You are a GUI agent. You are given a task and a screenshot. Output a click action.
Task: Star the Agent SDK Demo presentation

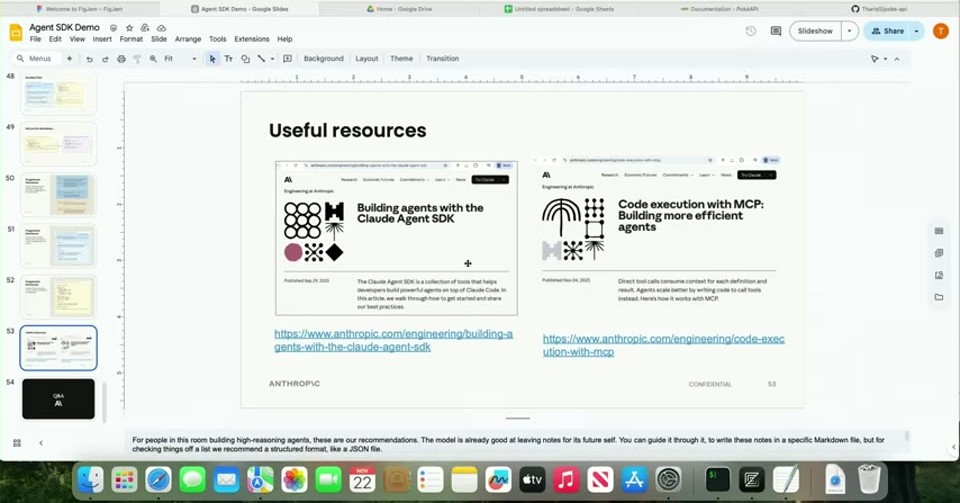(129, 28)
